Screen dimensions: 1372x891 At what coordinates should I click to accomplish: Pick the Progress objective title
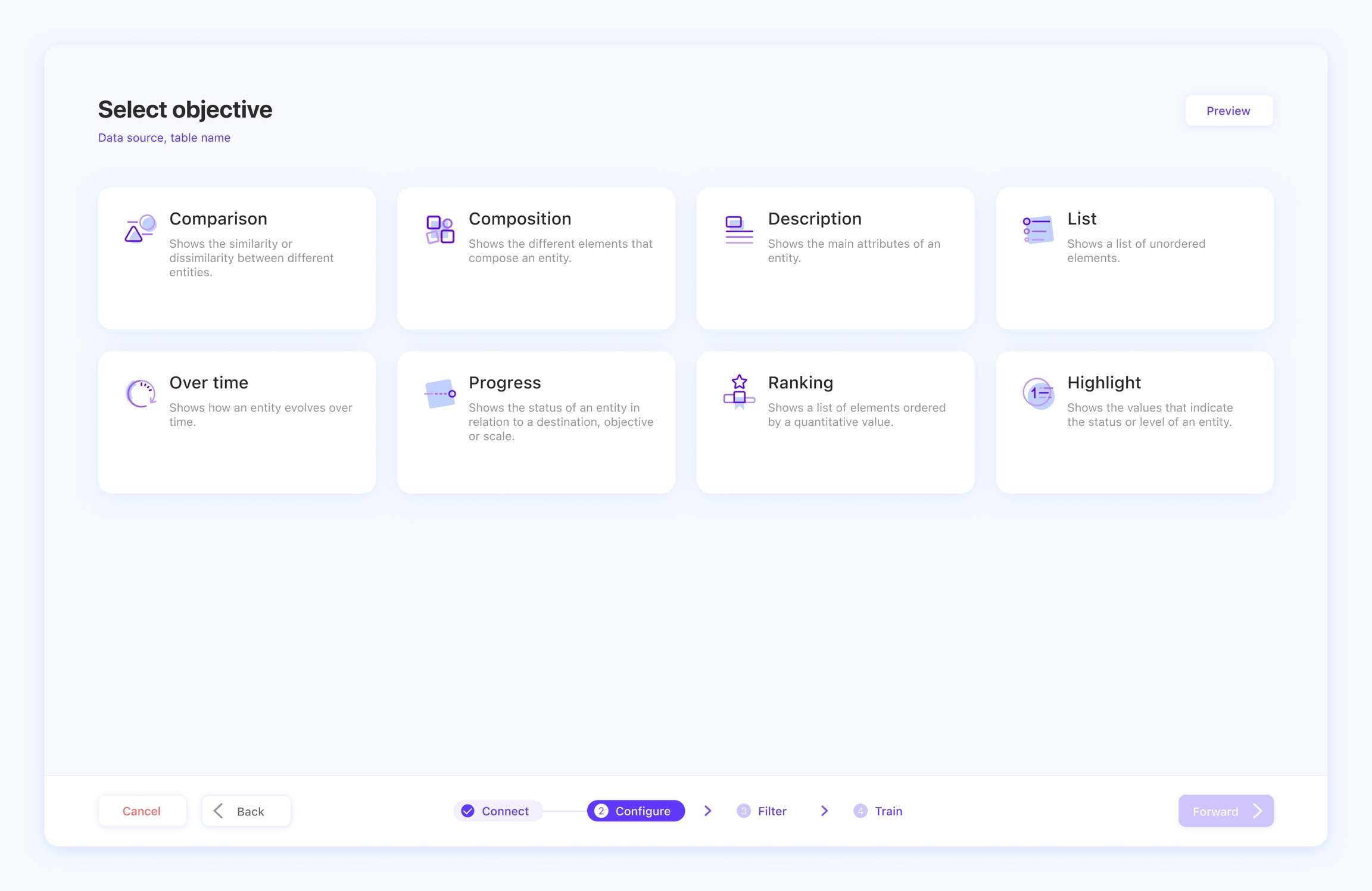coord(504,382)
